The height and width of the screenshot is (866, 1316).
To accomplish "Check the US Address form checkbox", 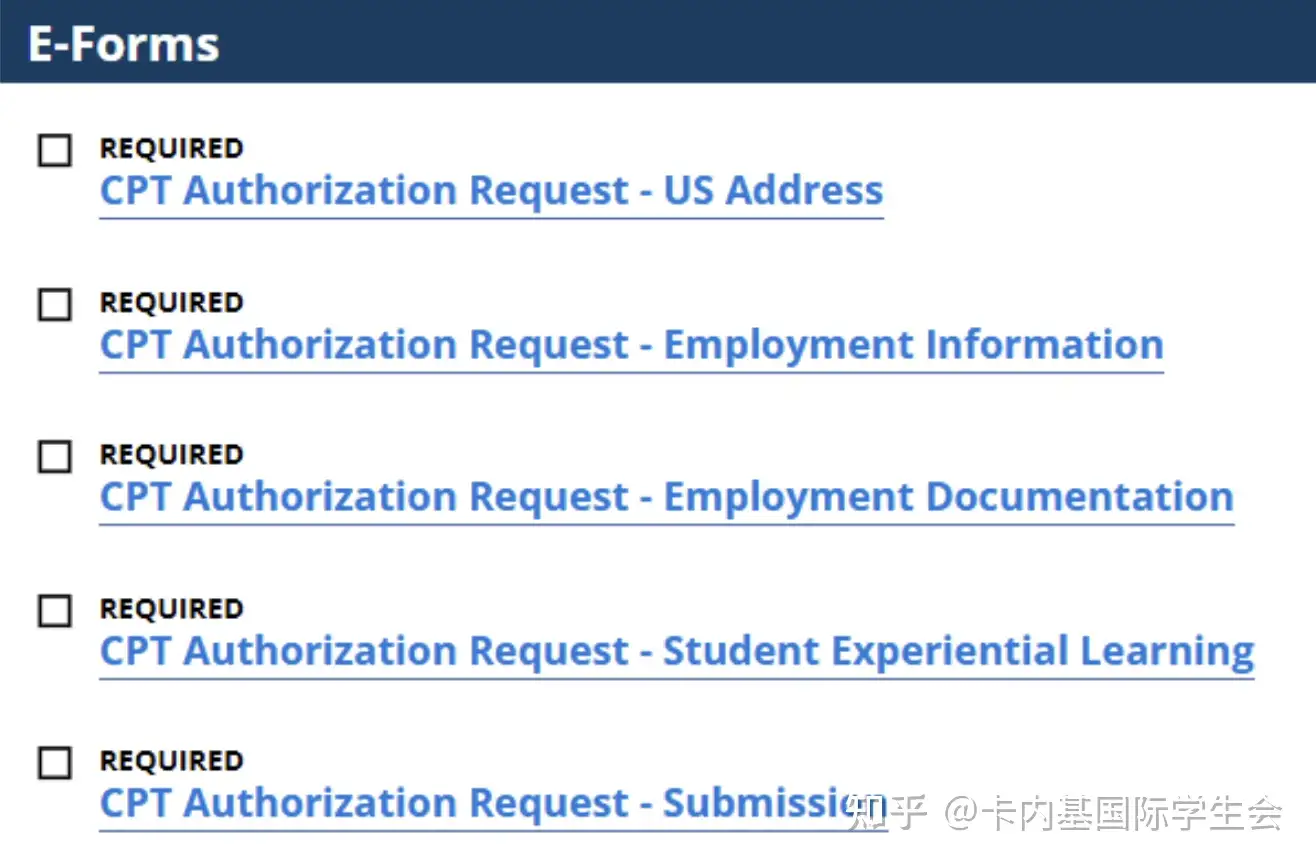I will click(55, 151).
